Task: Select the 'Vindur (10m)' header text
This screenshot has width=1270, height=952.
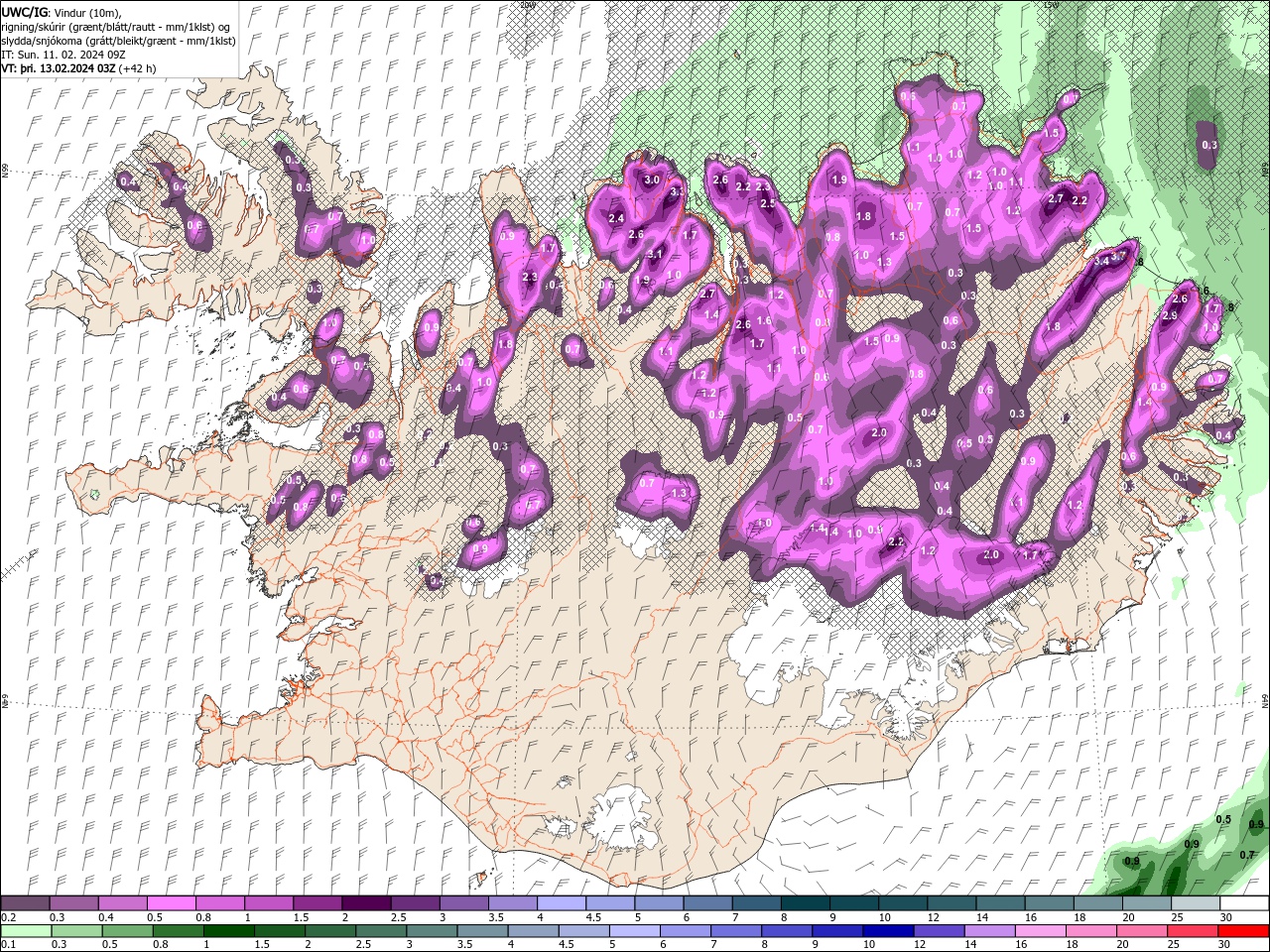Action: [x=86, y=12]
